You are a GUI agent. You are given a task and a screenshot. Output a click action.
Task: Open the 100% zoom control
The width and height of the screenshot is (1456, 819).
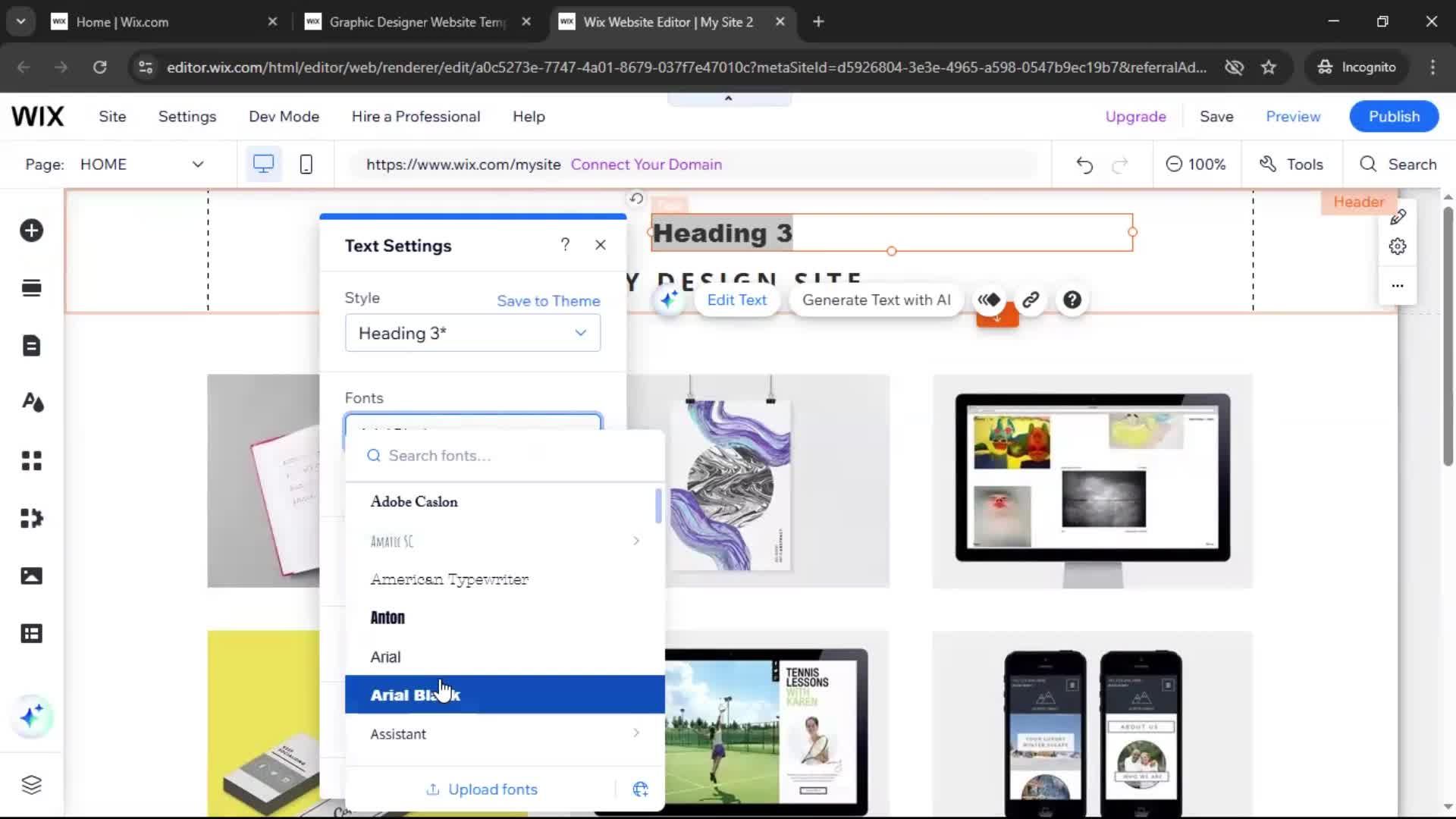coord(1196,165)
